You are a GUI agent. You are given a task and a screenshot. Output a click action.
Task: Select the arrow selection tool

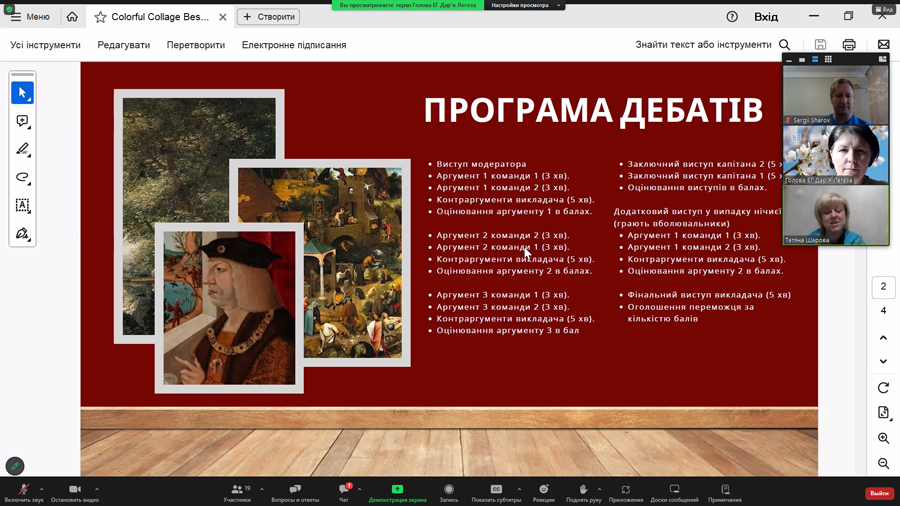coord(22,93)
